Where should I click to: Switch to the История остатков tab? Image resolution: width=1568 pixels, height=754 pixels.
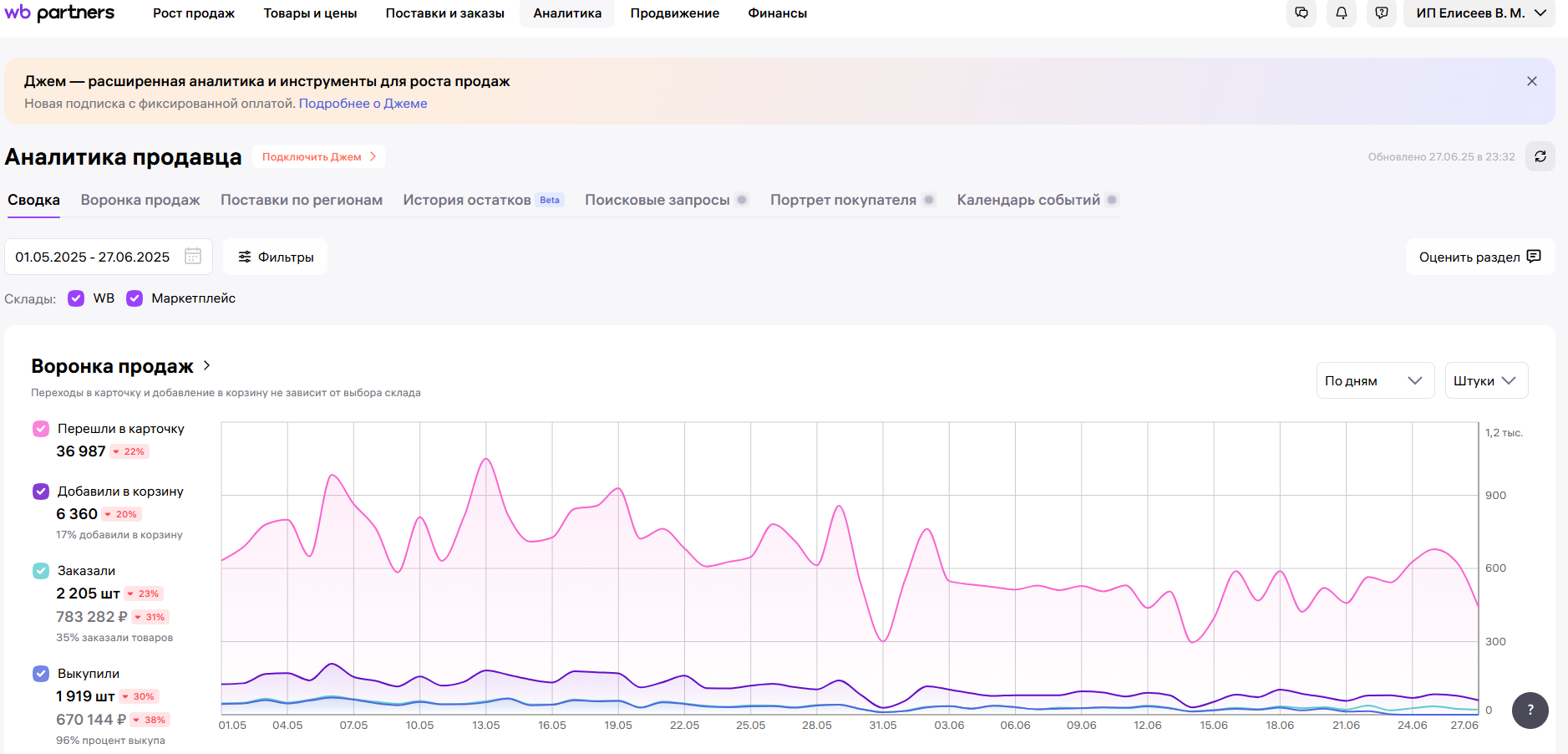[x=467, y=200]
